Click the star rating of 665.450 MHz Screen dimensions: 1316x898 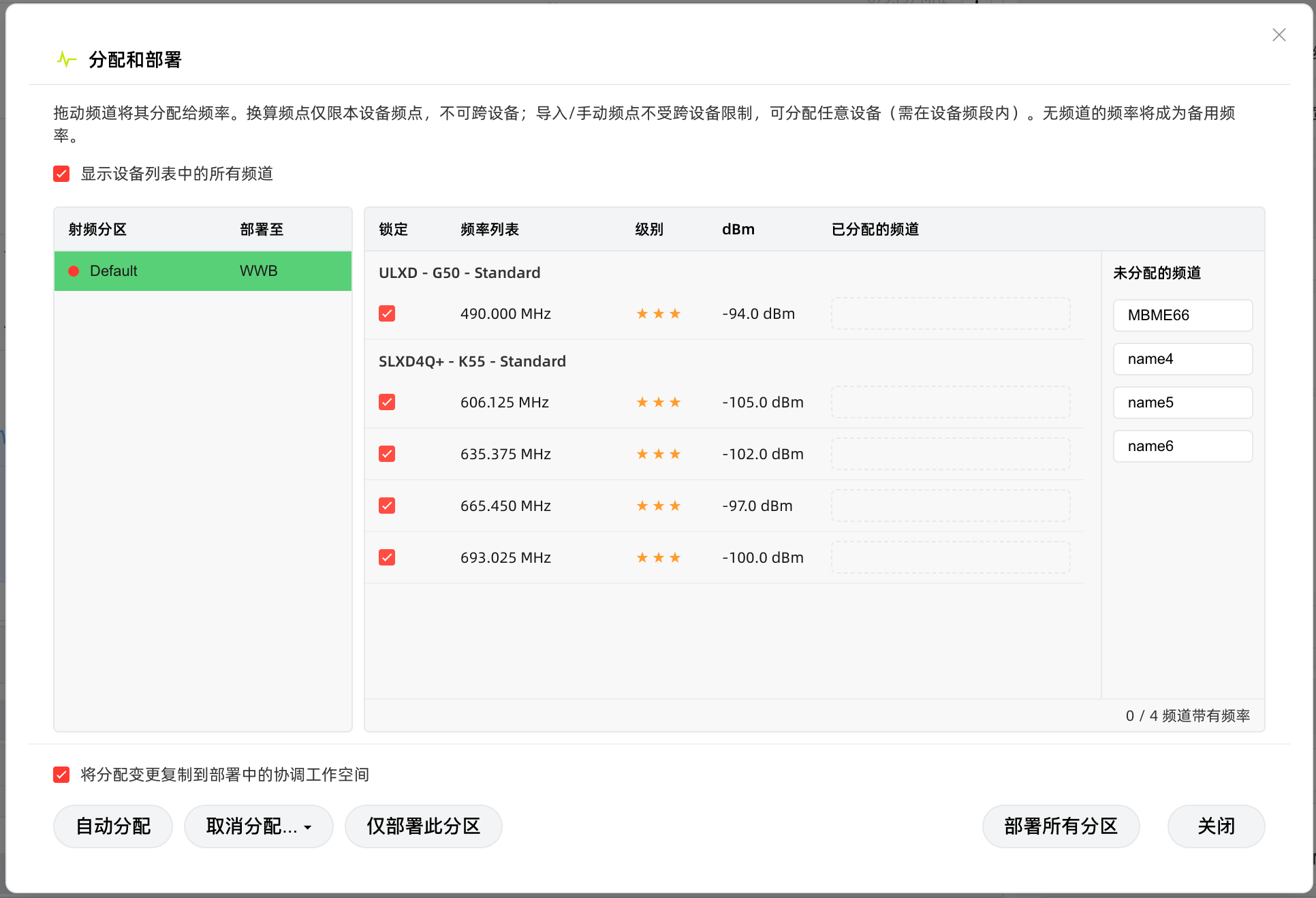point(659,506)
